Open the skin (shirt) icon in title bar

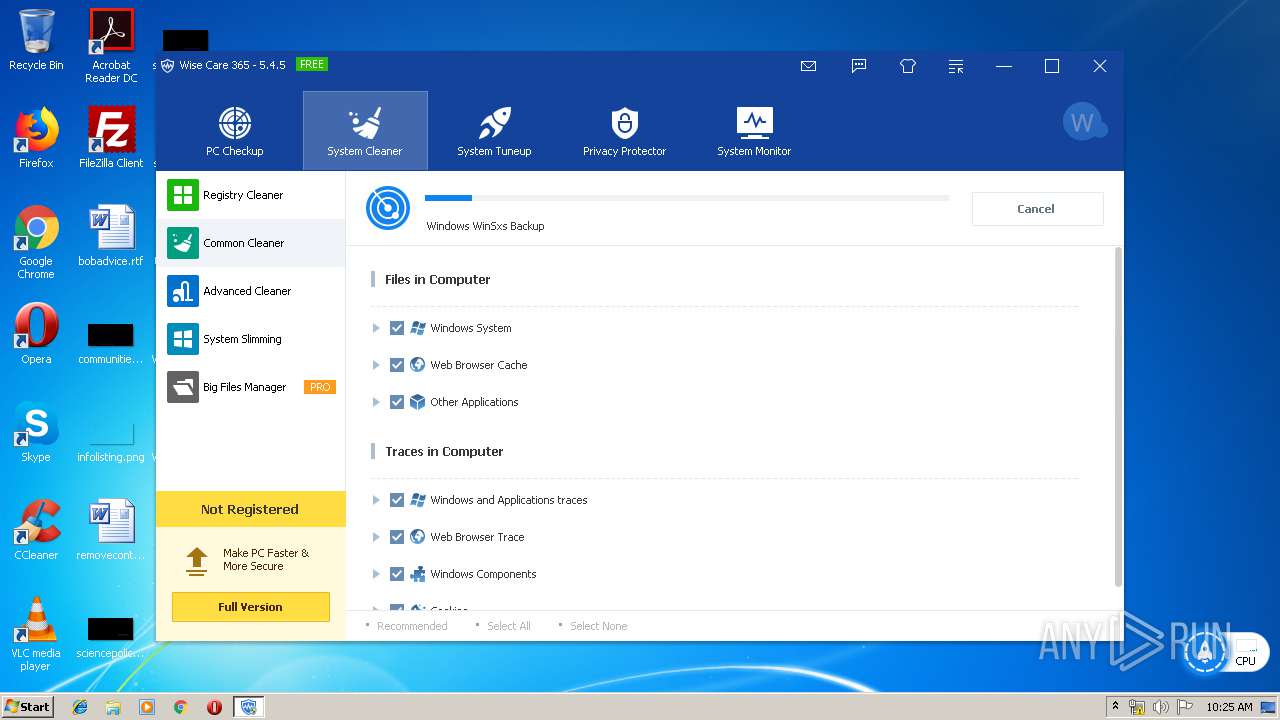[x=908, y=66]
